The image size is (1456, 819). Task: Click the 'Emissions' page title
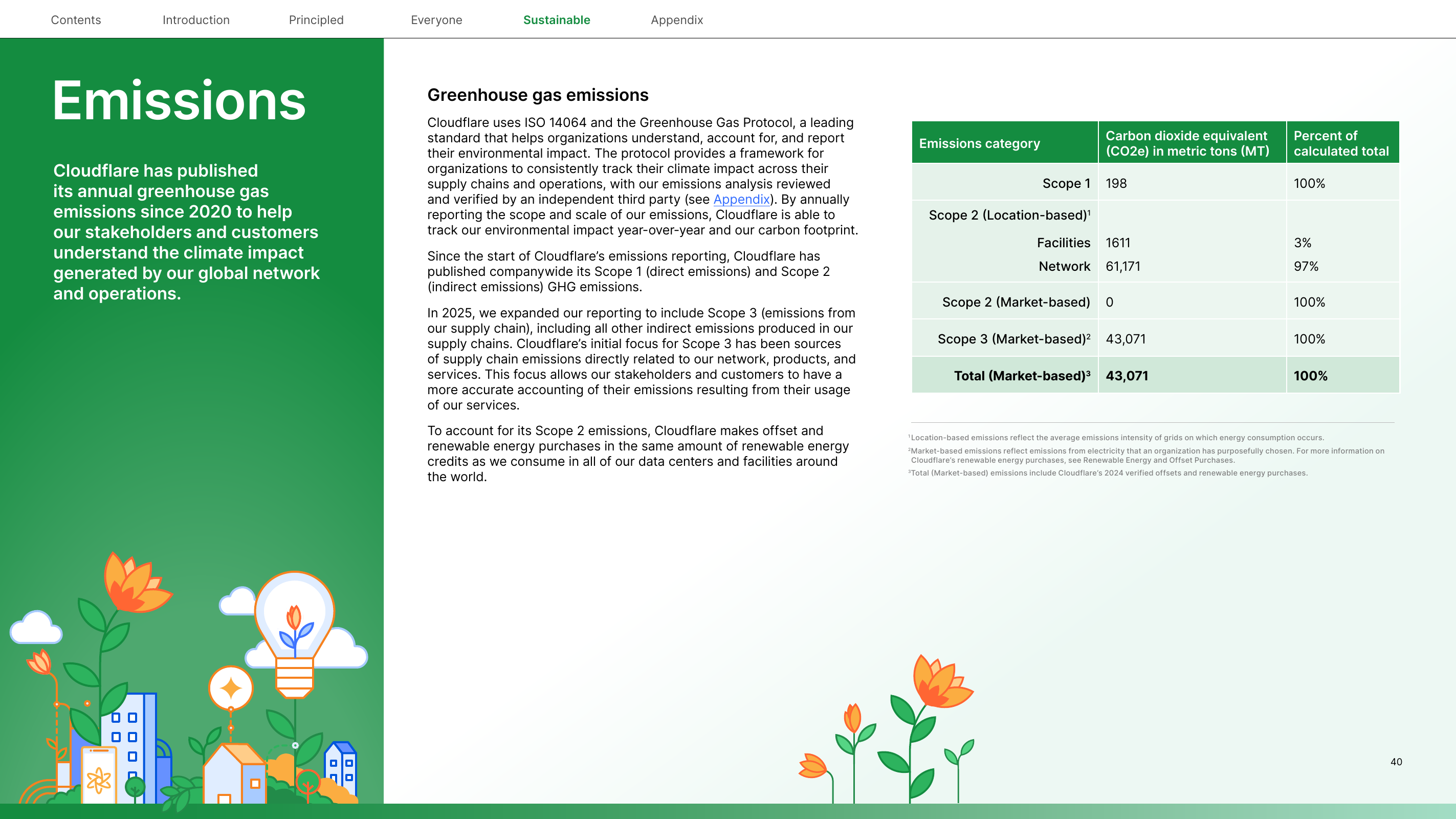coord(179,100)
